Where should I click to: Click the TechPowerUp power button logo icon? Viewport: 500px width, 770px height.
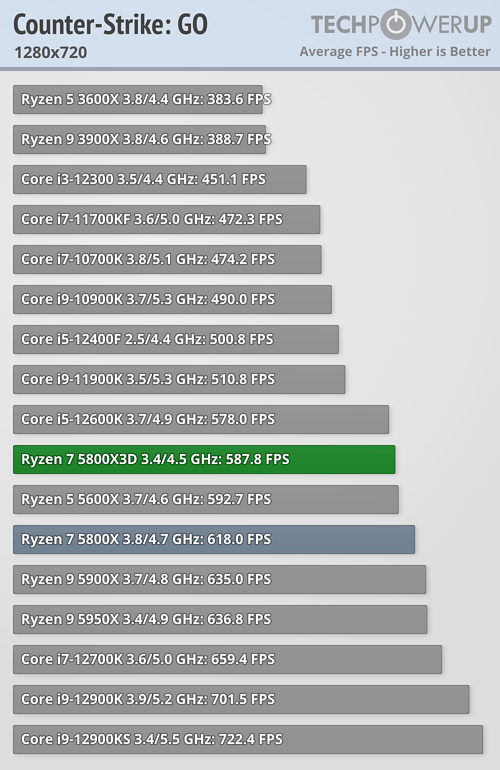396,24
